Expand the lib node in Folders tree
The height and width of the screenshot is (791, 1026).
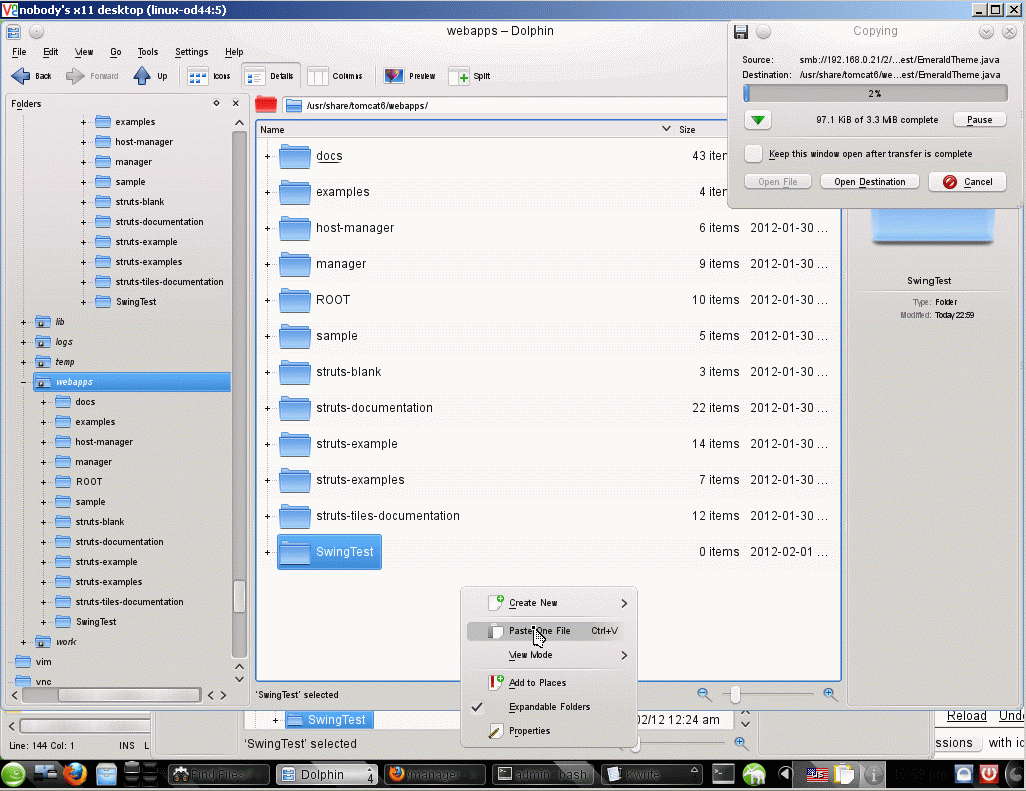pyautogui.click(x=24, y=323)
